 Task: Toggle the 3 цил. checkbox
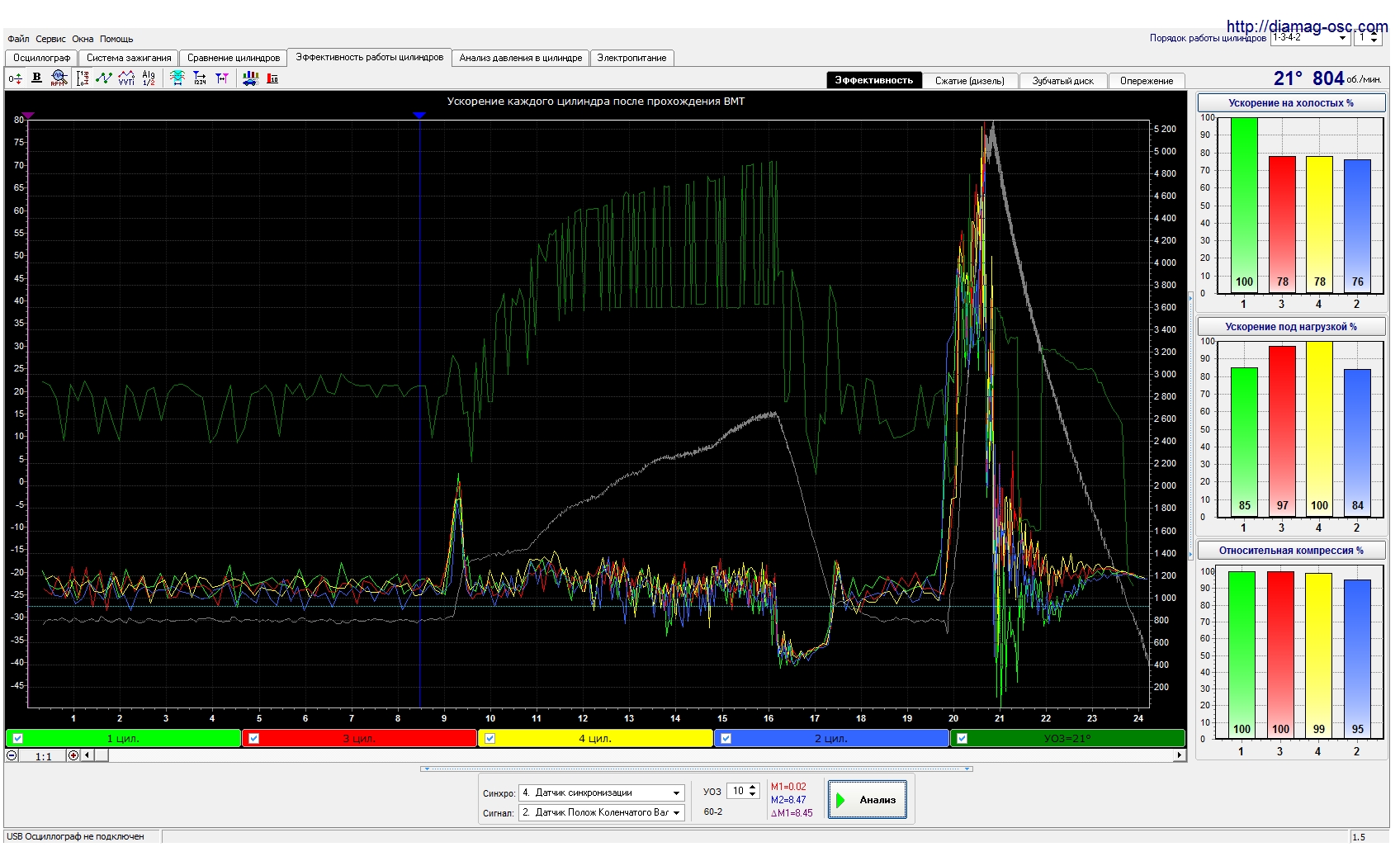point(254,739)
